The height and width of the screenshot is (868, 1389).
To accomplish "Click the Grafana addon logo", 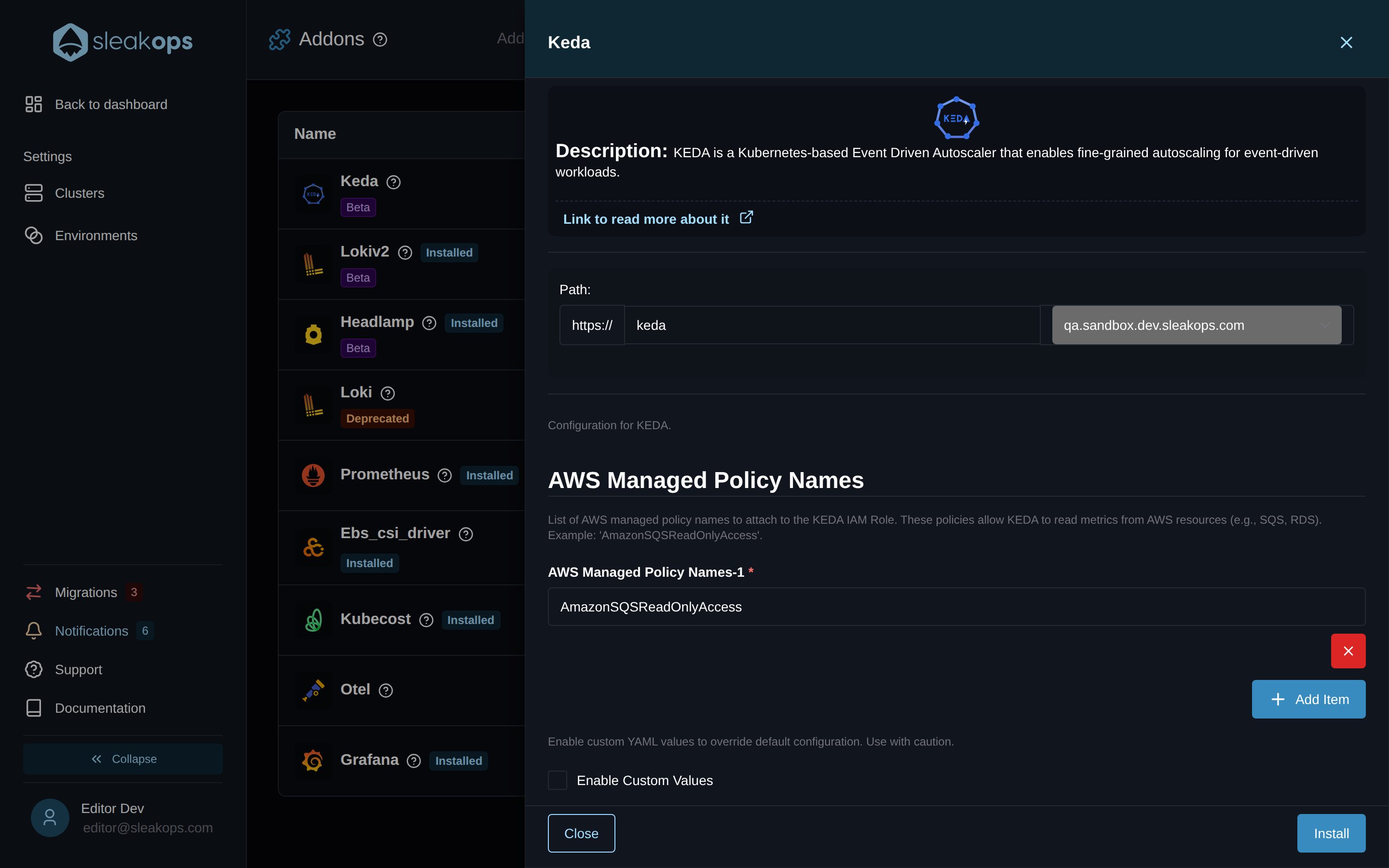I will click(313, 760).
